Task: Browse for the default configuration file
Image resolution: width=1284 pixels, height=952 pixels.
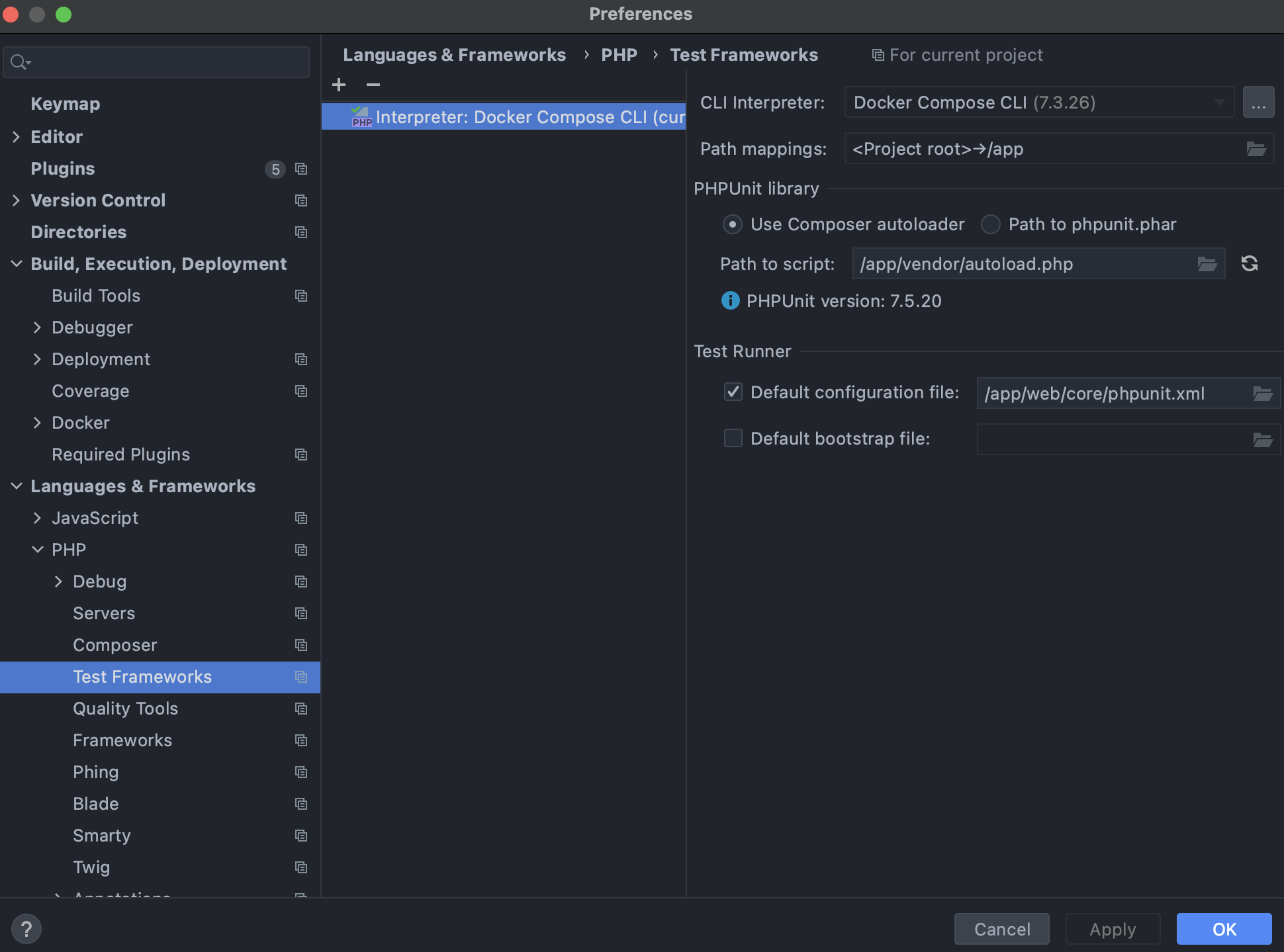Action: pyautogui.click(x=1263, y=394)
